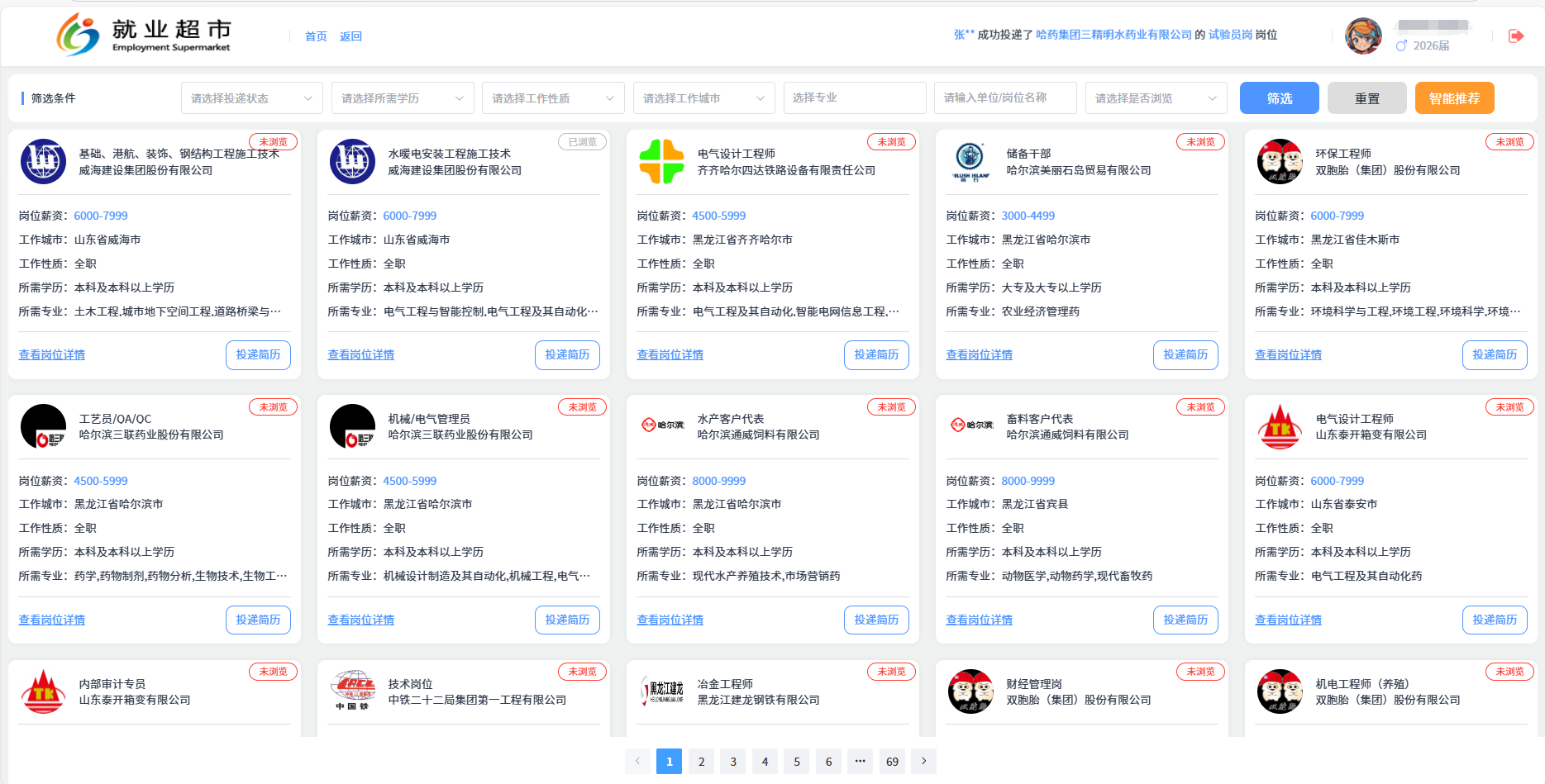The image size is (1545, 784).
Task: Click 投递简历 on the 水产客户代表 card
Action: click(876, 620)
